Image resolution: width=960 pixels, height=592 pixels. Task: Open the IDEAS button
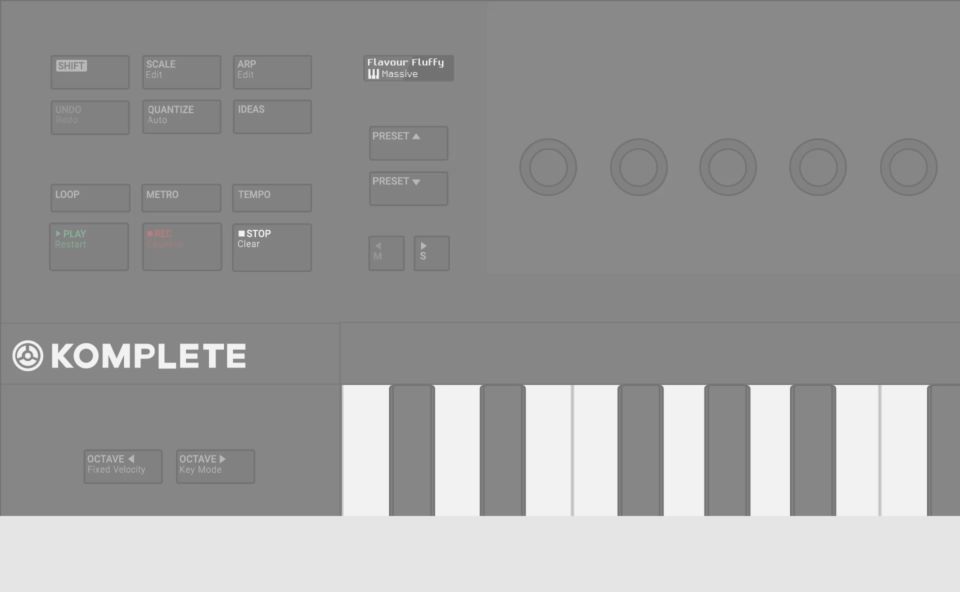click(x=272, y=117)
